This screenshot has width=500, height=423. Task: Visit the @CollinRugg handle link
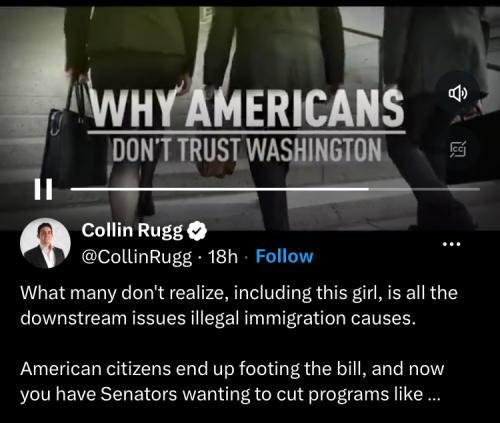[137, 257]
